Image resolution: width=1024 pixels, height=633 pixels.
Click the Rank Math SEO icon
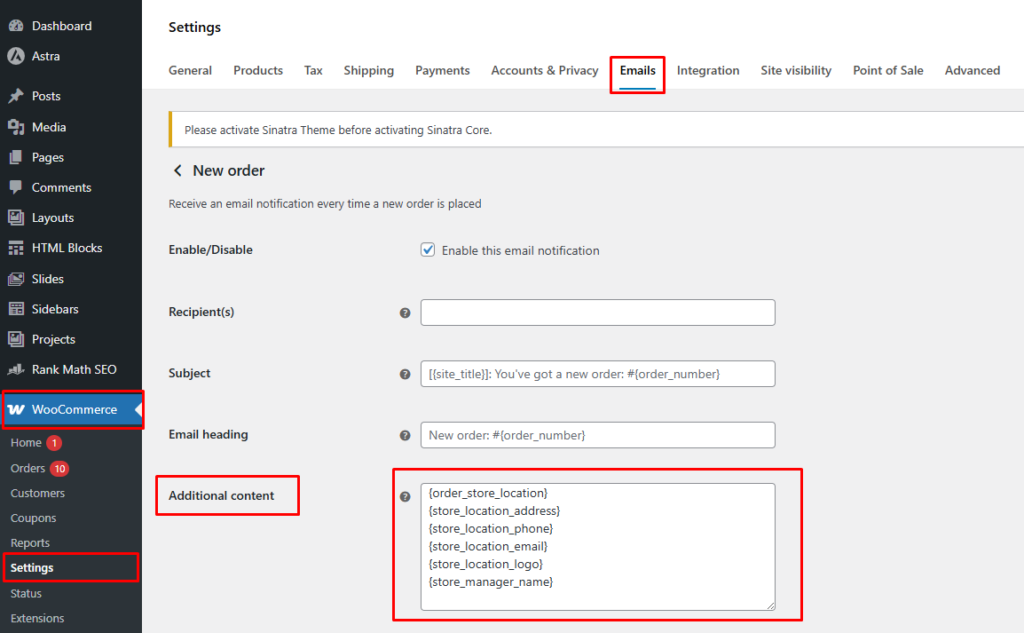[x=16, y=369]
